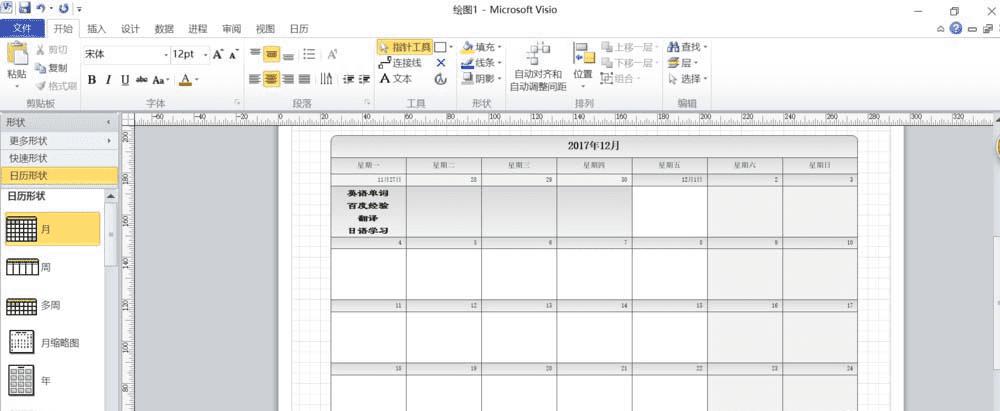The image size is (1000, 411).
Task: Click the Save icon in quick access toolbar
Action: coord(25,8)
